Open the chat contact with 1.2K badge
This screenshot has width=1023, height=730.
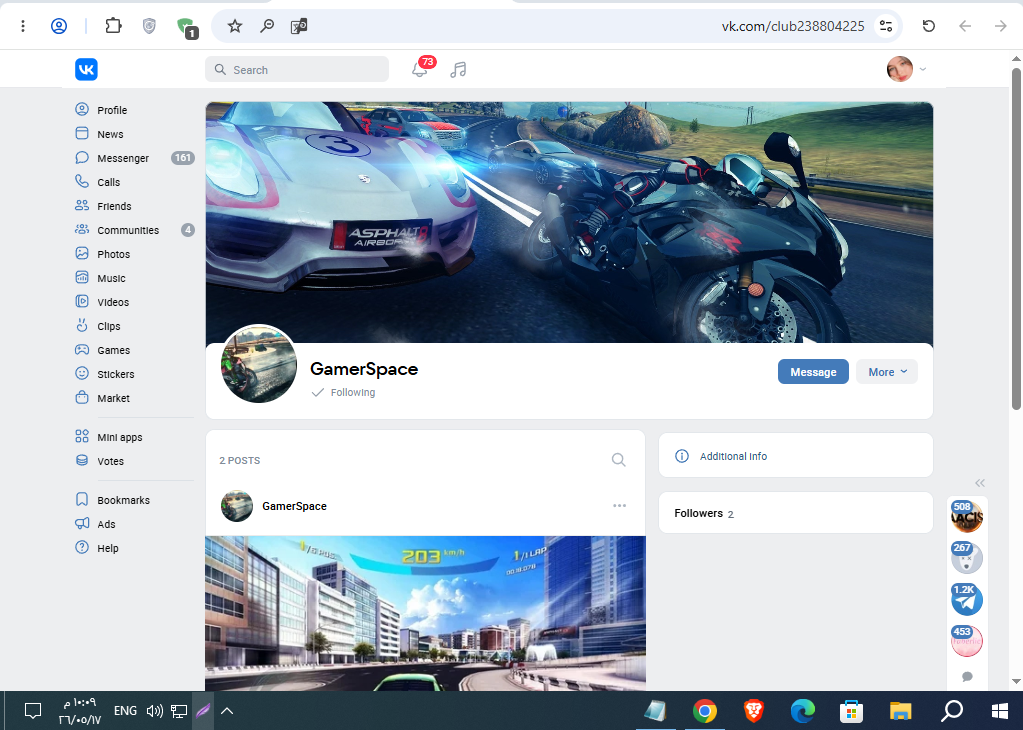[x=967, y=599]
